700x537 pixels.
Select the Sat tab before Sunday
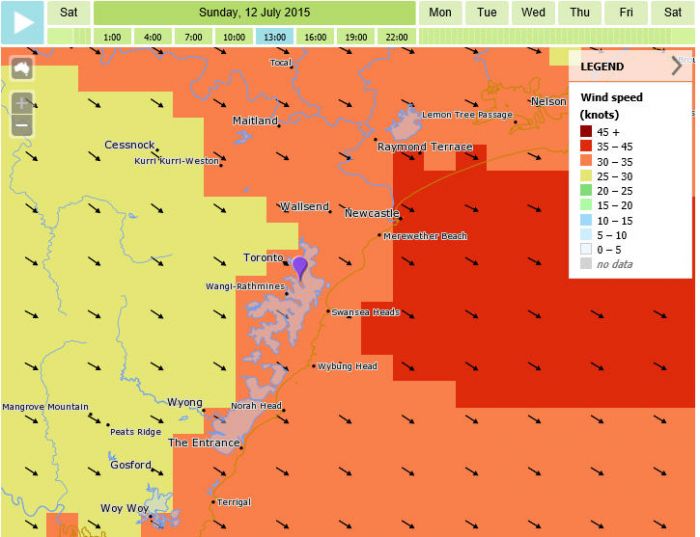(68, 13)
